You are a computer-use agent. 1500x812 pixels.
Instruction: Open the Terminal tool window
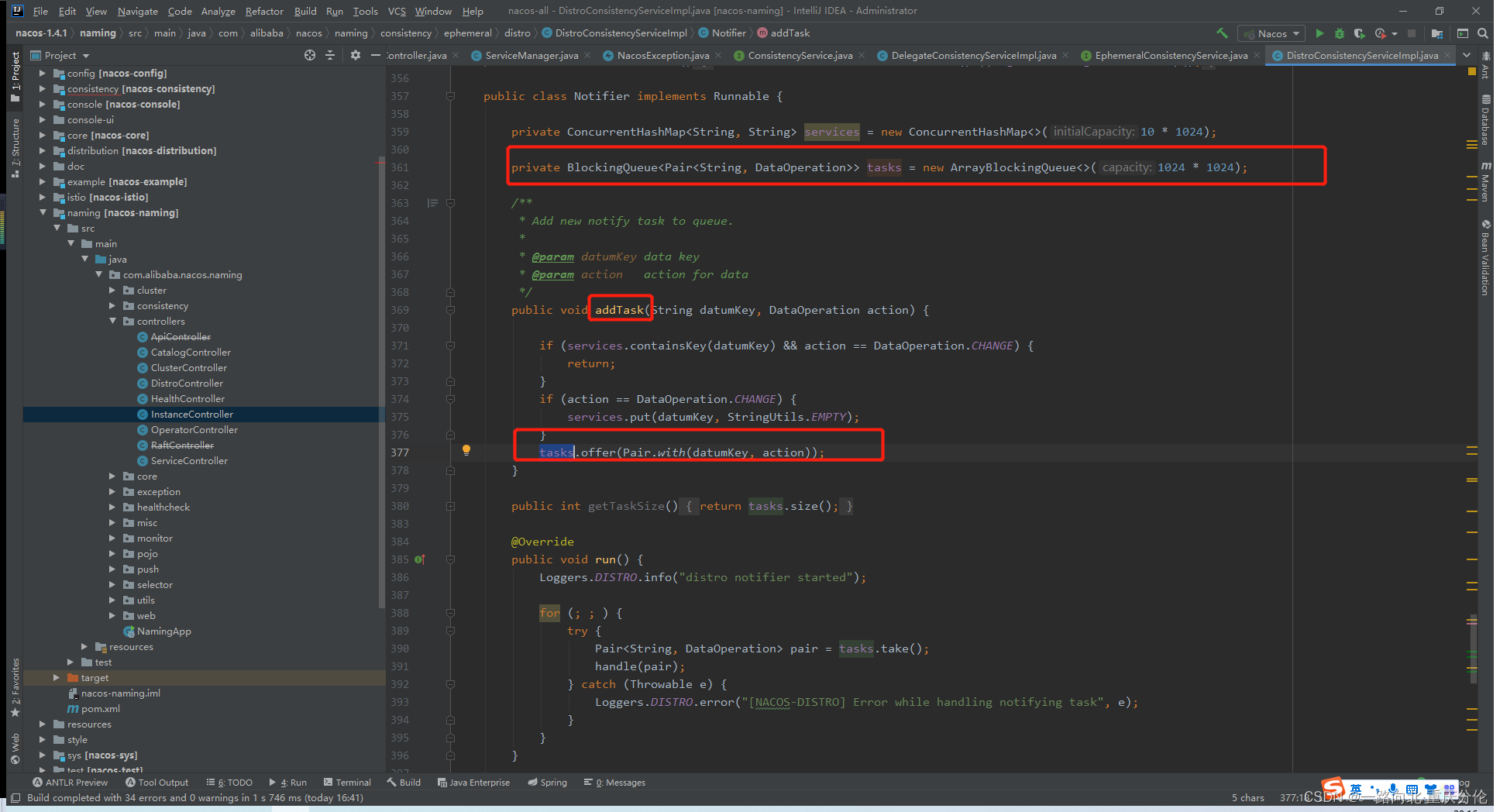347,783
